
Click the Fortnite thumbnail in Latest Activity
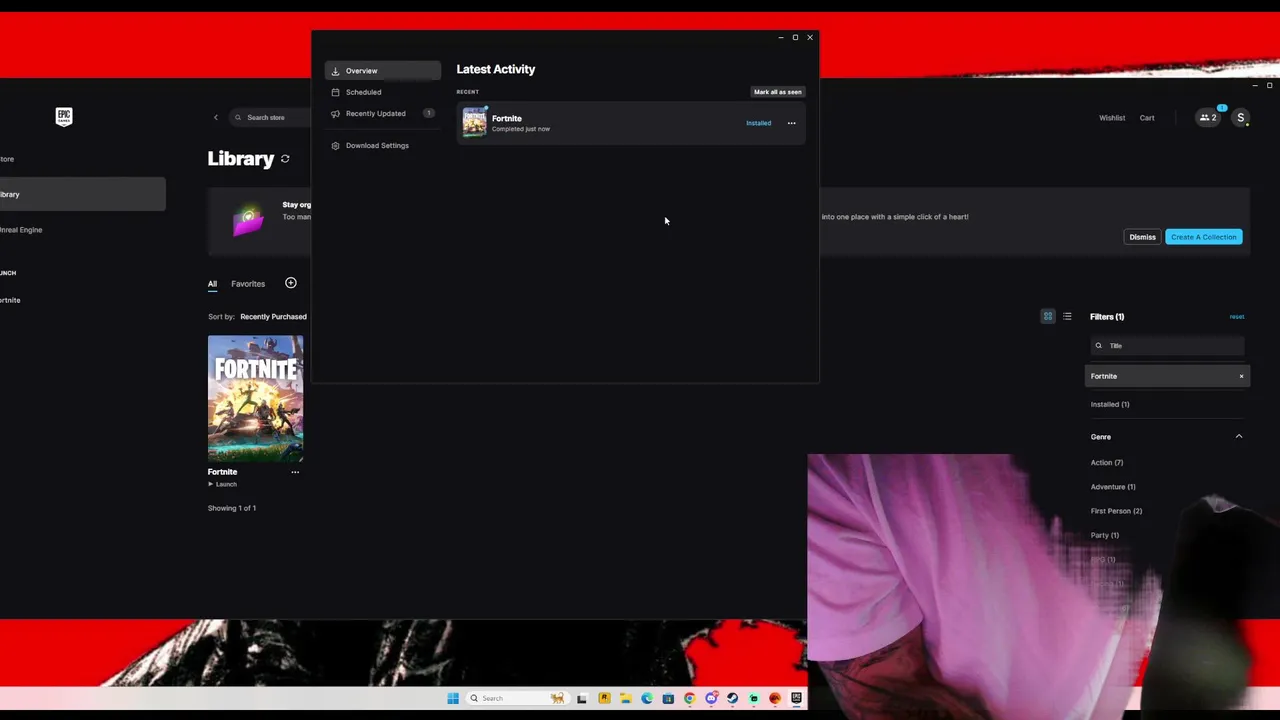click(474, 122)
